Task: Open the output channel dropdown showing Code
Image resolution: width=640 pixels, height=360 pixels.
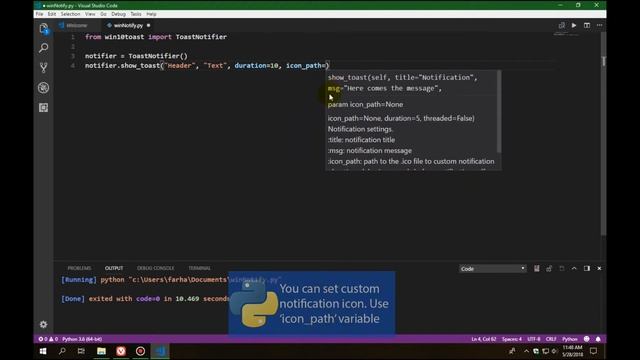Action: (493, 269)
